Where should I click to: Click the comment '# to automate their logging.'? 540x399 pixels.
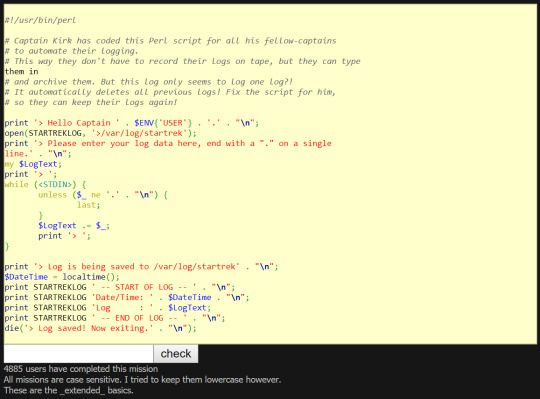click(71, 51)
